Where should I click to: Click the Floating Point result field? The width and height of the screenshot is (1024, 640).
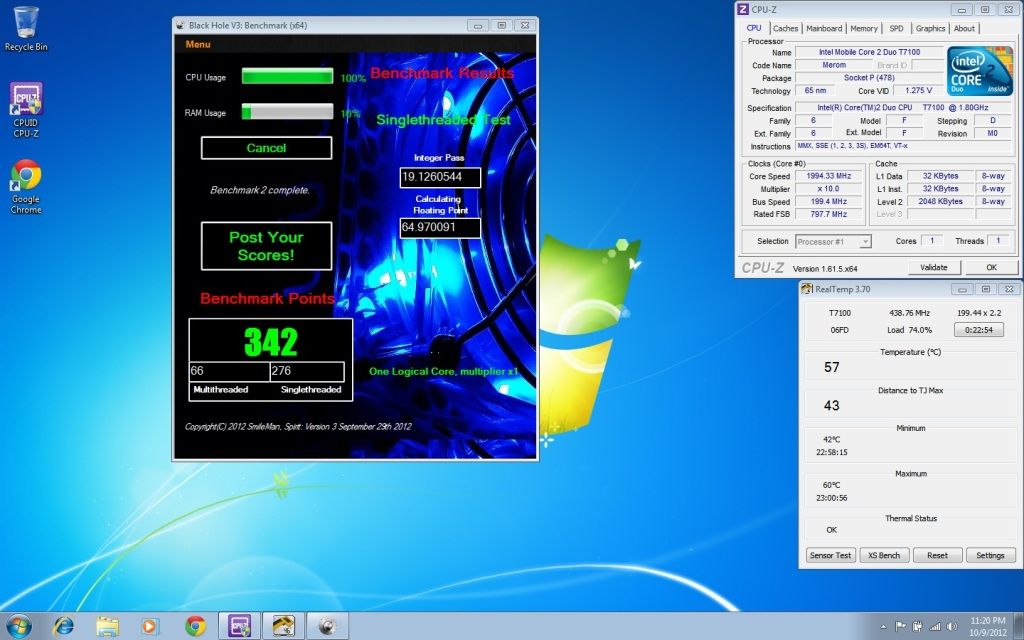[440, 228]
